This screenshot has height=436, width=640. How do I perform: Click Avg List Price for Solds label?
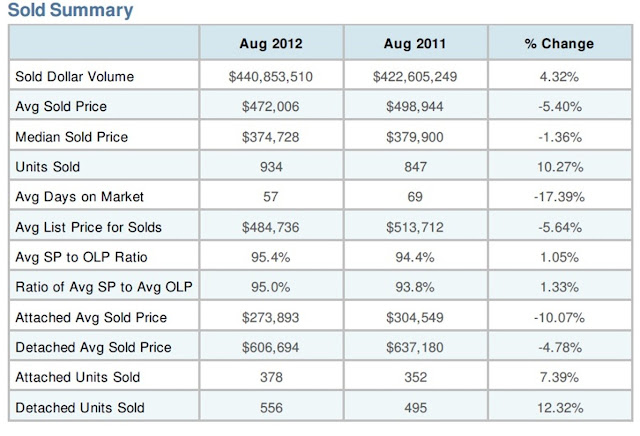coord(89,227)
